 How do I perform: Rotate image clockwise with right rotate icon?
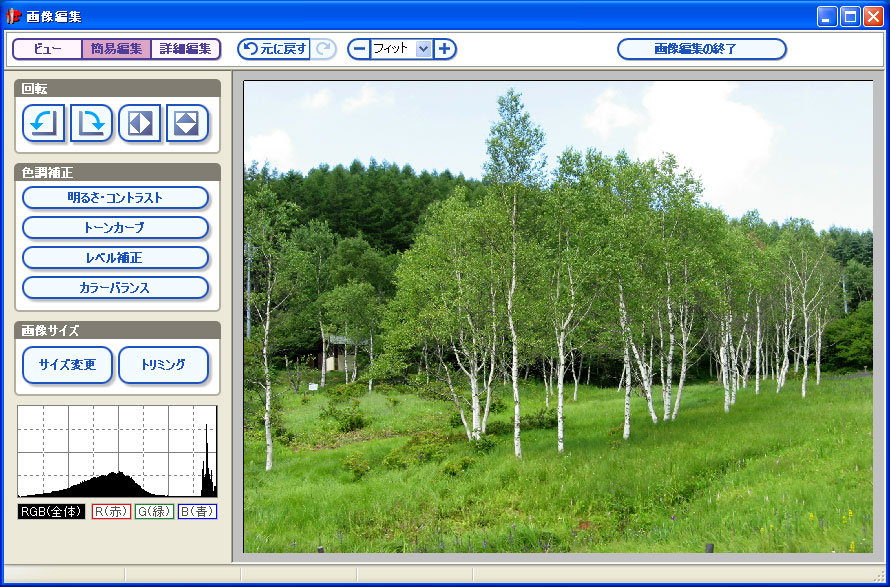pyautogui.click(x=91, y=123)
